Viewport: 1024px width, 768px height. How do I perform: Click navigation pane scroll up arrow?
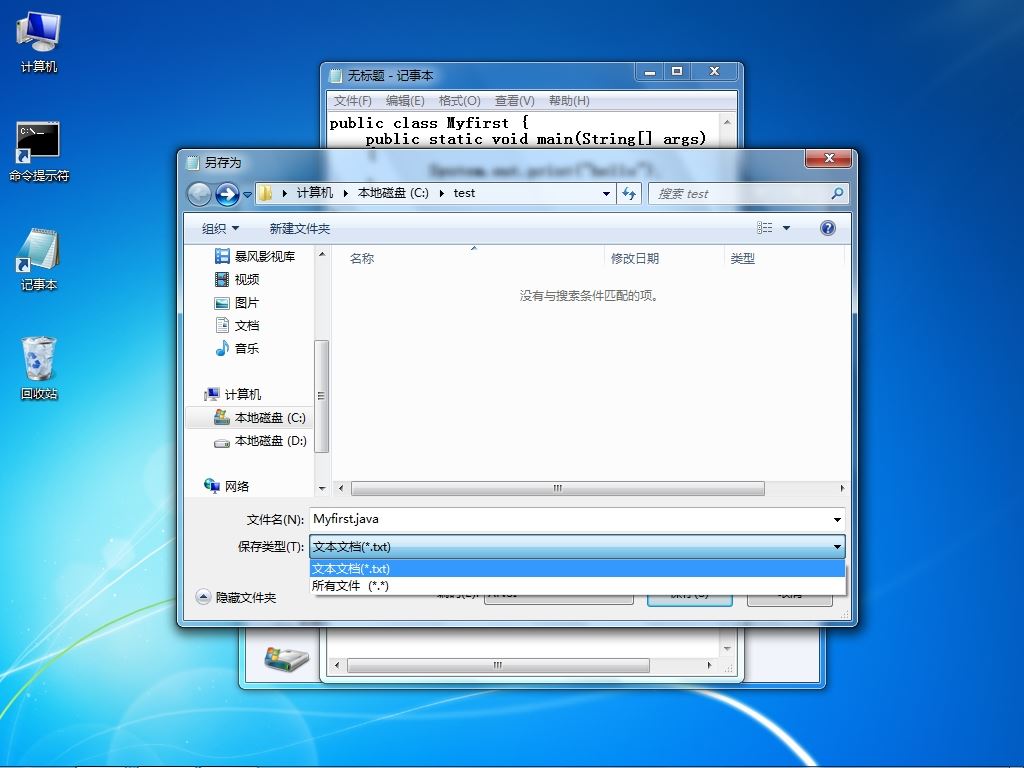(x=322, y=253)
